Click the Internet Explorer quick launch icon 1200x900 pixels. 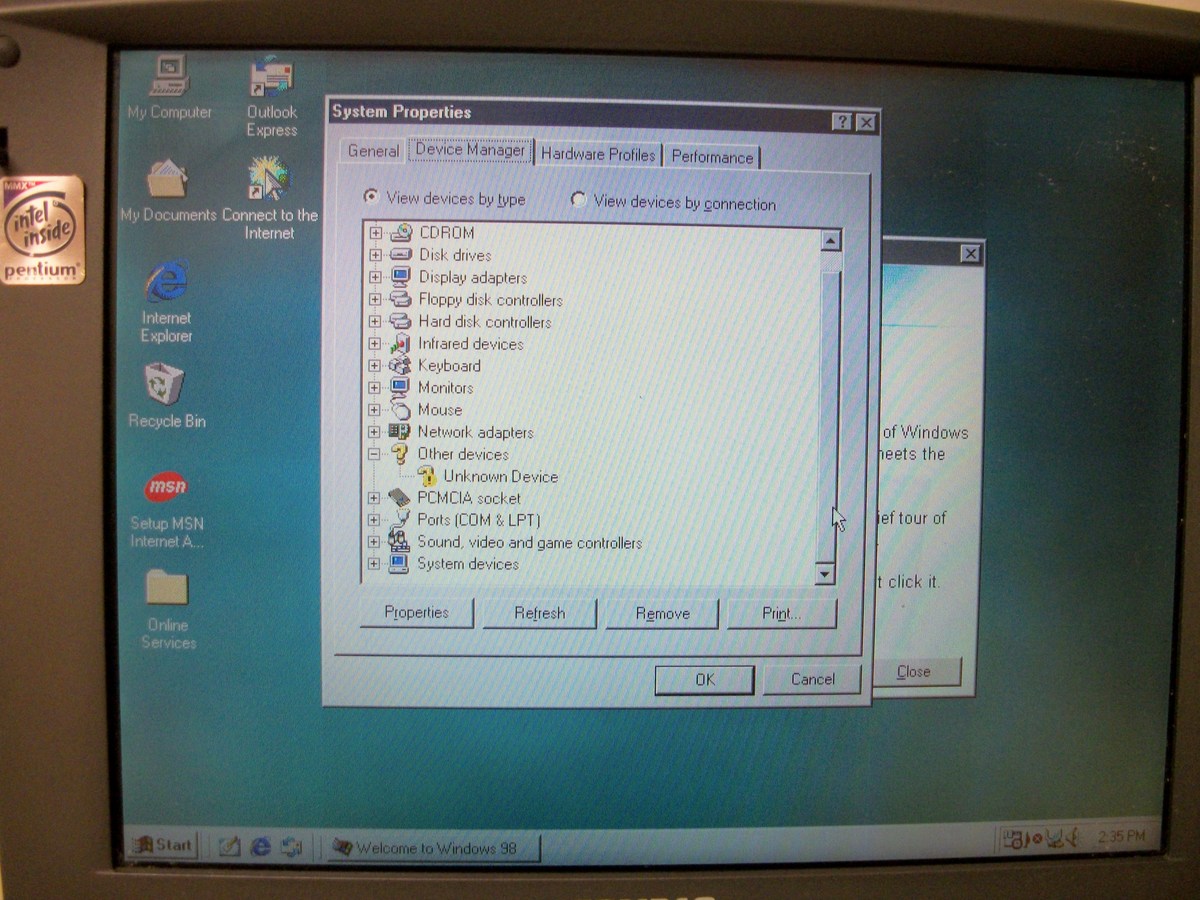pyautogui.click(x=261, y=846)
